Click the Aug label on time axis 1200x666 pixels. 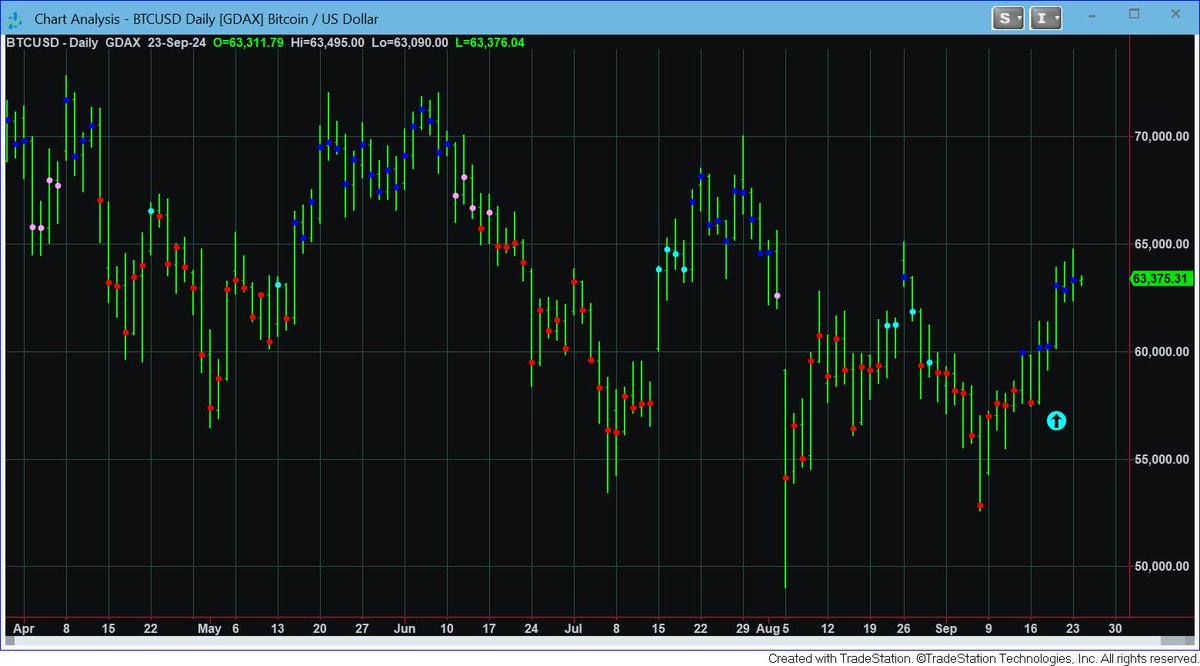[766, 629]
